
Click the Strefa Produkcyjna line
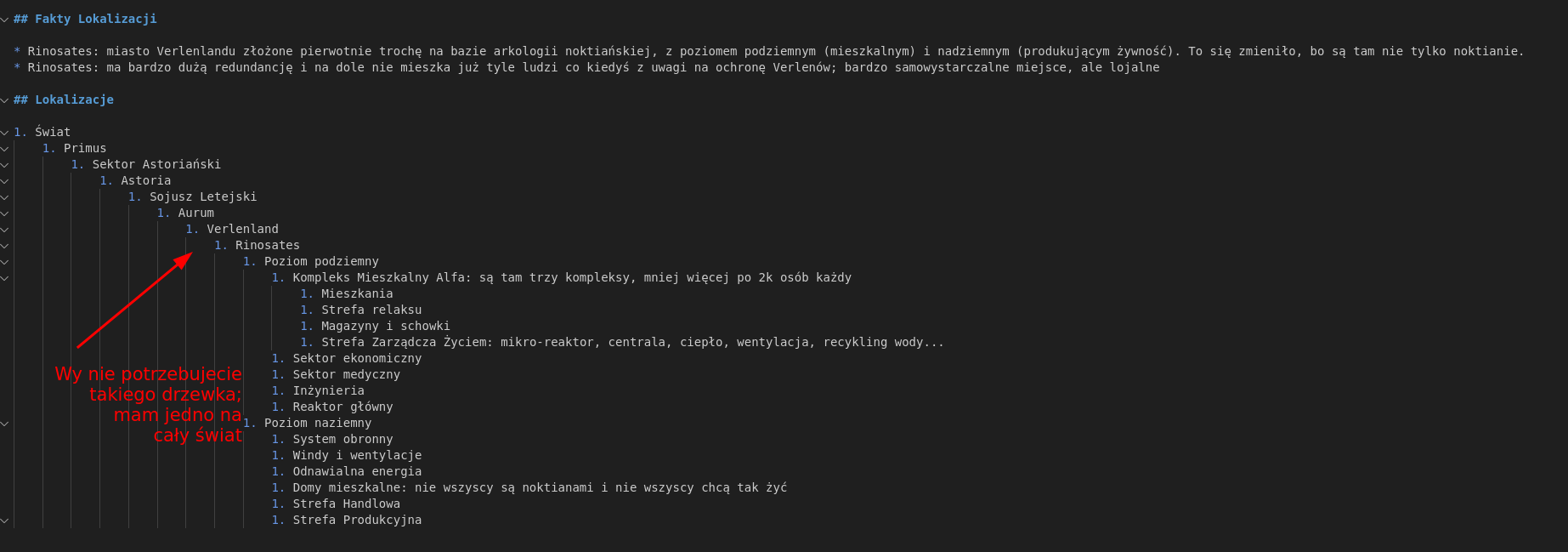pyautogui.click(x=357, y=520)
